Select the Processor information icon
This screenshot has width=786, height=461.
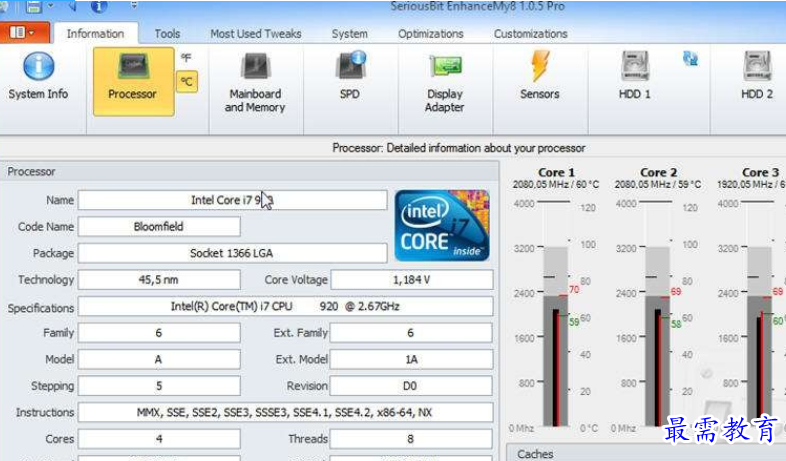[132, 78]
